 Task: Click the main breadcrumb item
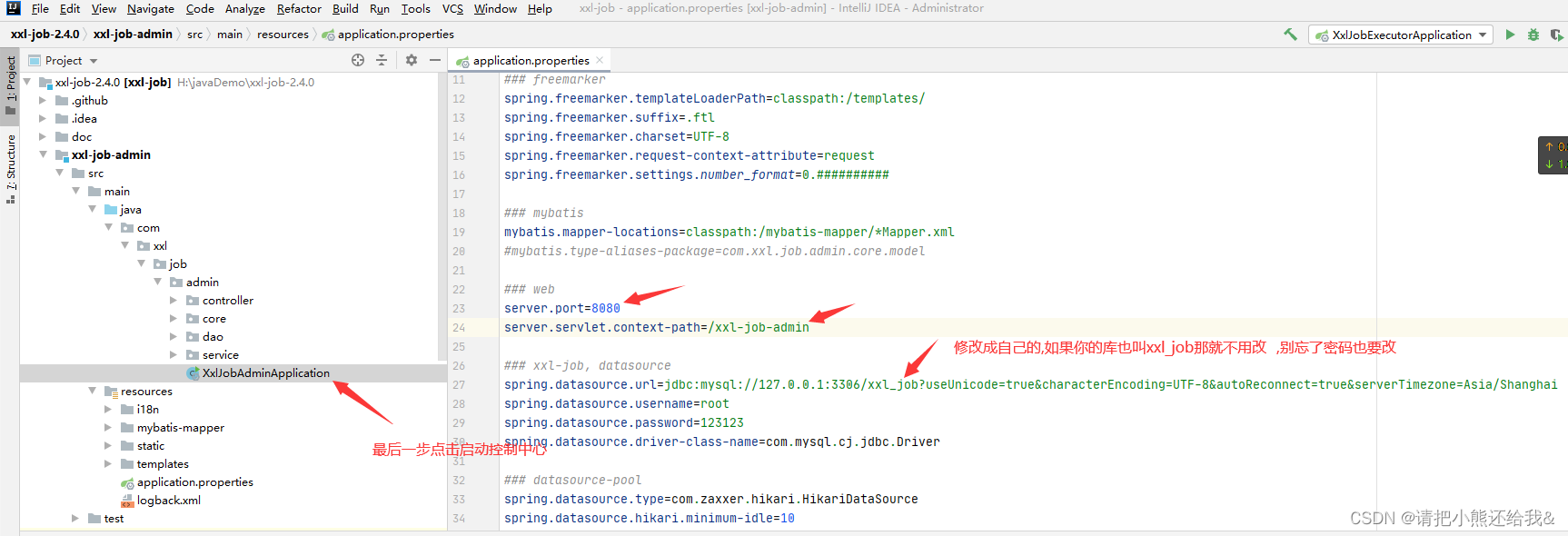tap(230, 35)
